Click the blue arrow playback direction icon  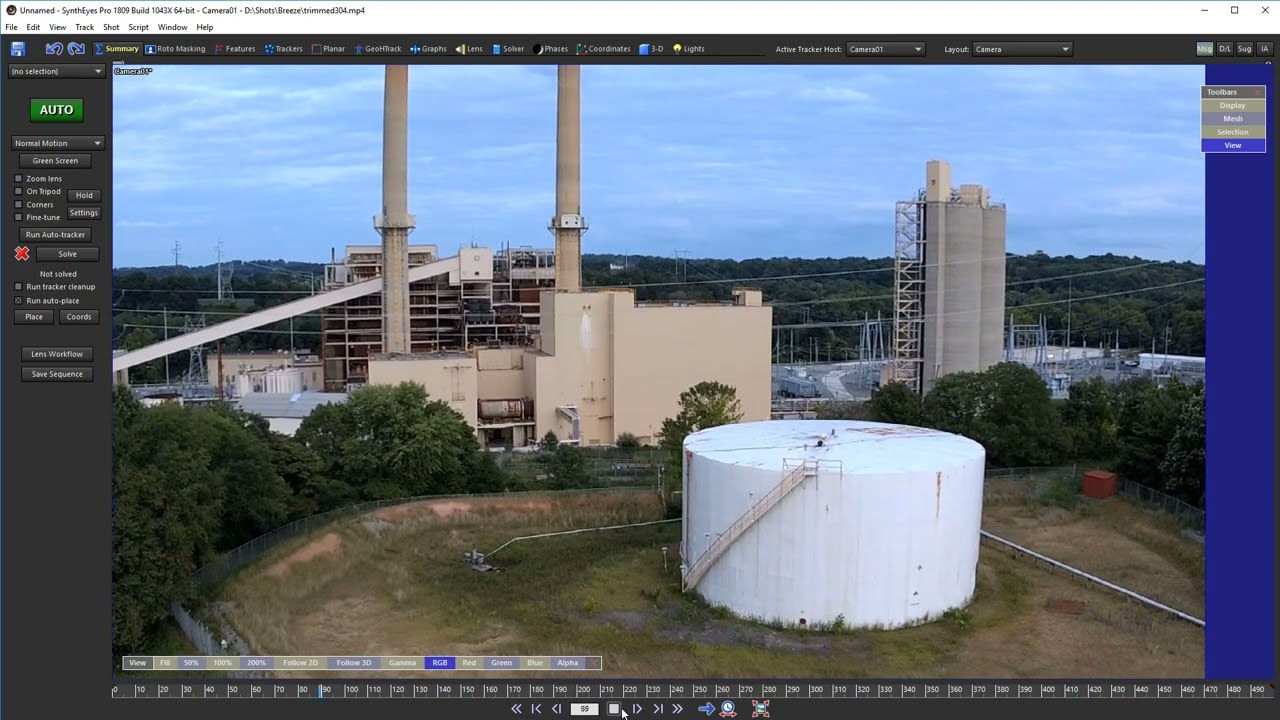(x=706, y=709)
